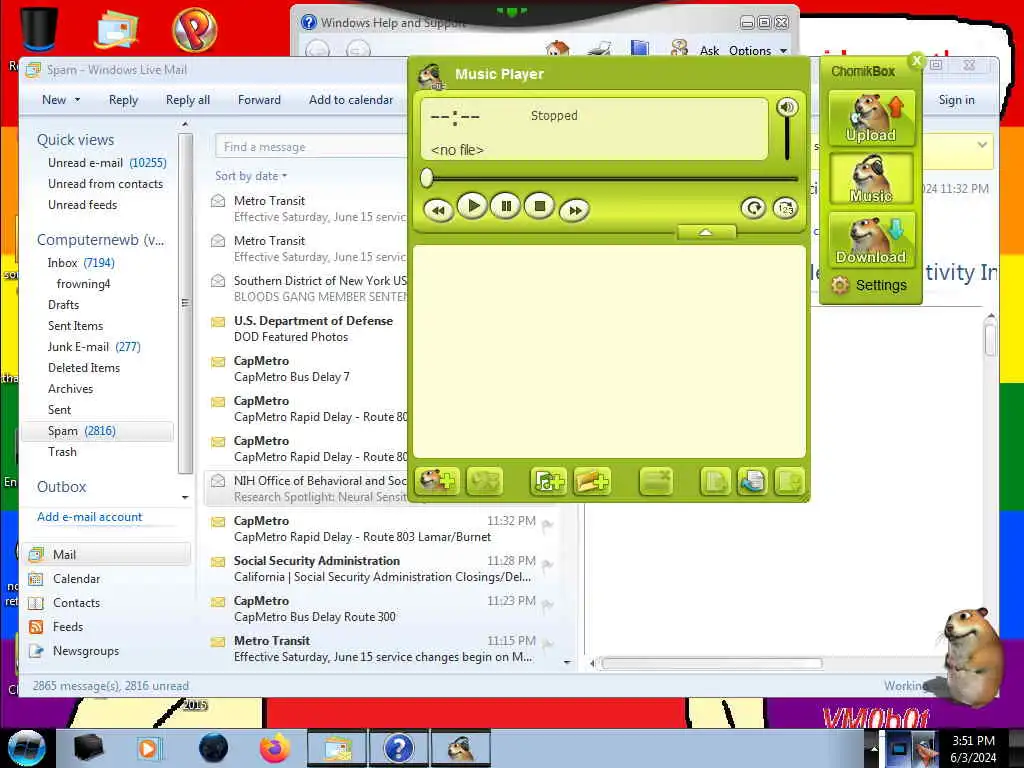Open the CapMetro Bus Delay 7 email

[x=307, y=369]
